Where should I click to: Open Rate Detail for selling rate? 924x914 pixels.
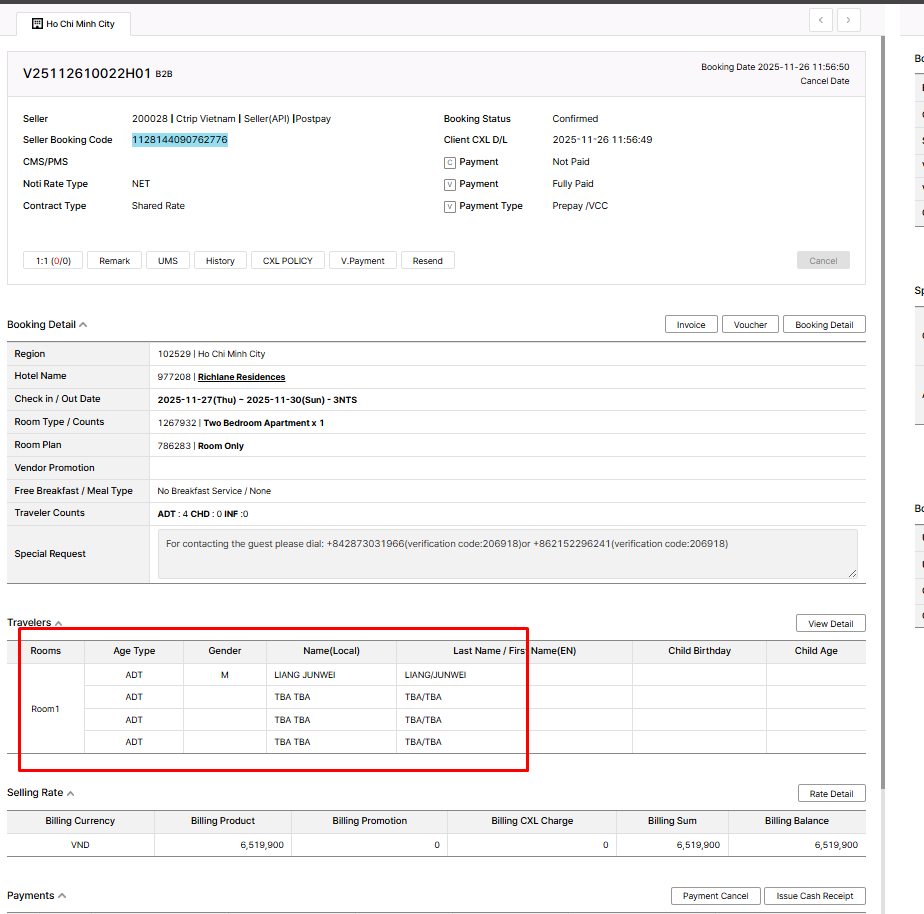(x=831, y=793)
